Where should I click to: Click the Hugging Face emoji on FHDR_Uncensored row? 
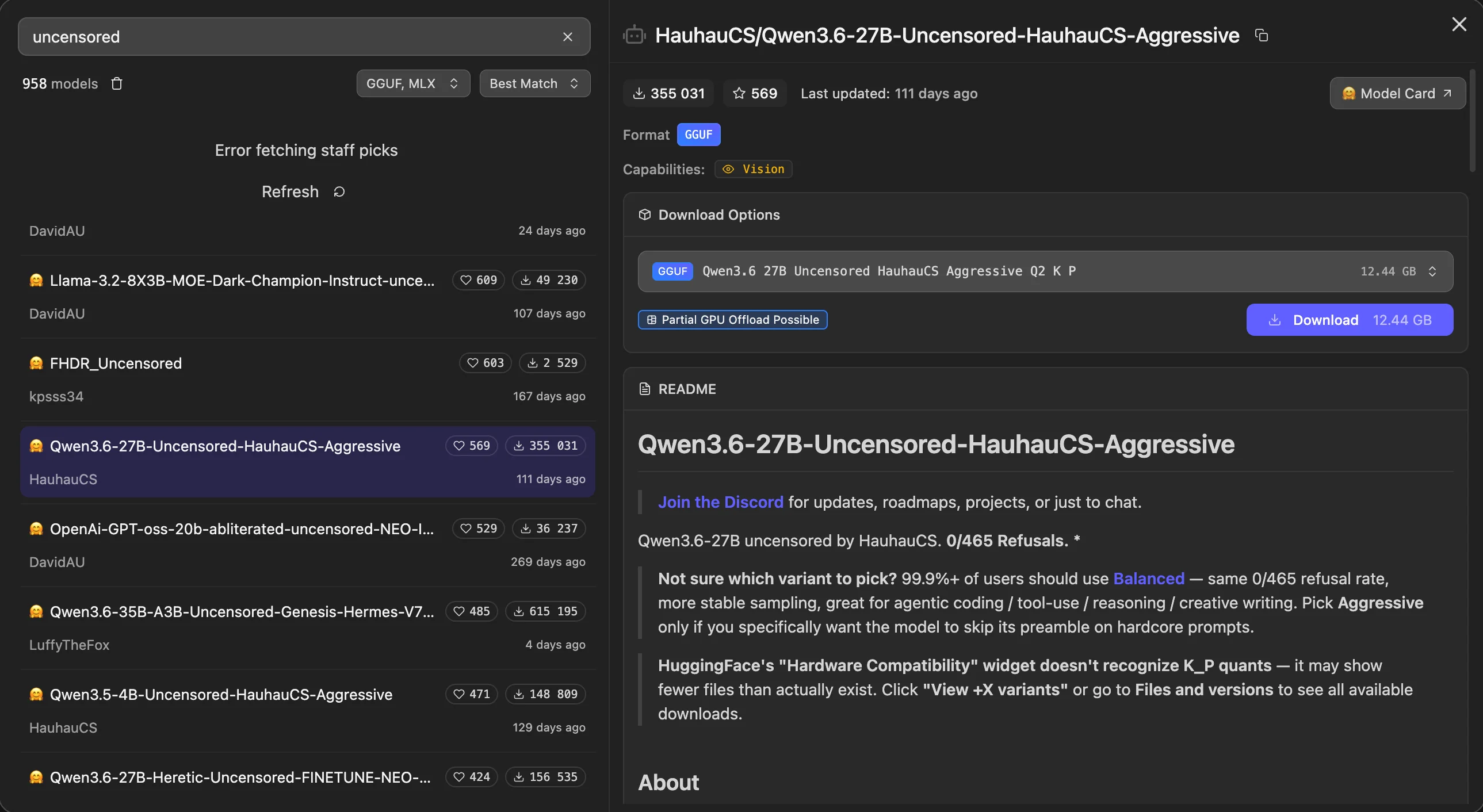[36, 363]
